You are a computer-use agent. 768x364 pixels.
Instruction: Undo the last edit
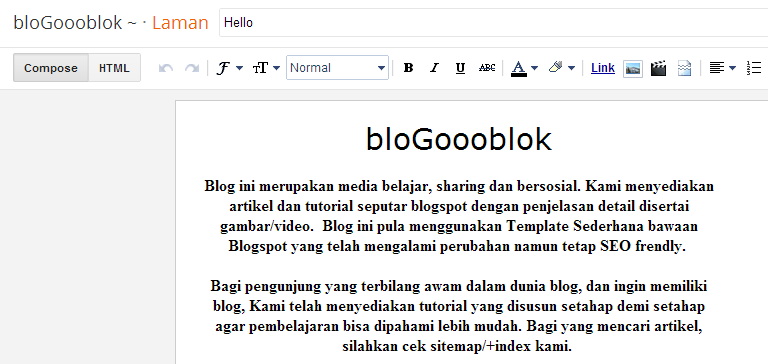166,68
